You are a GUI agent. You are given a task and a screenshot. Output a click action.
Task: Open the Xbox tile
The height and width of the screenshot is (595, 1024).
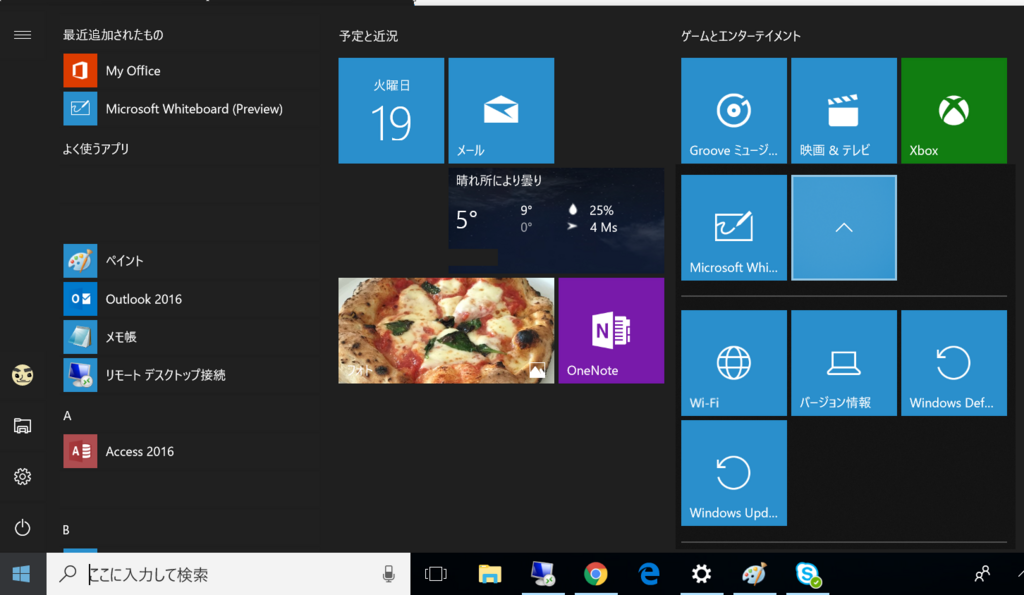tap(954, 110)
